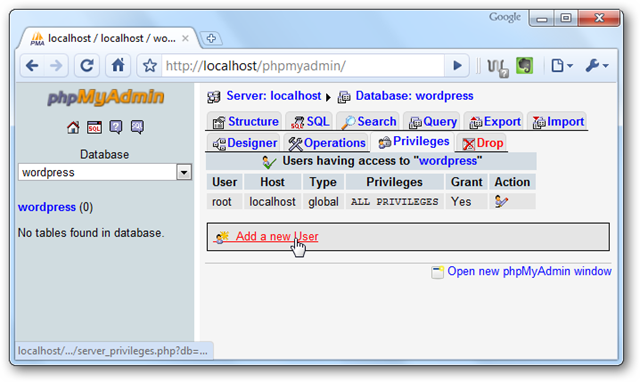Image resolution: width=640 pixels, height=382 pixels.
Task: Open the Query tab
Action: point(432,121)
